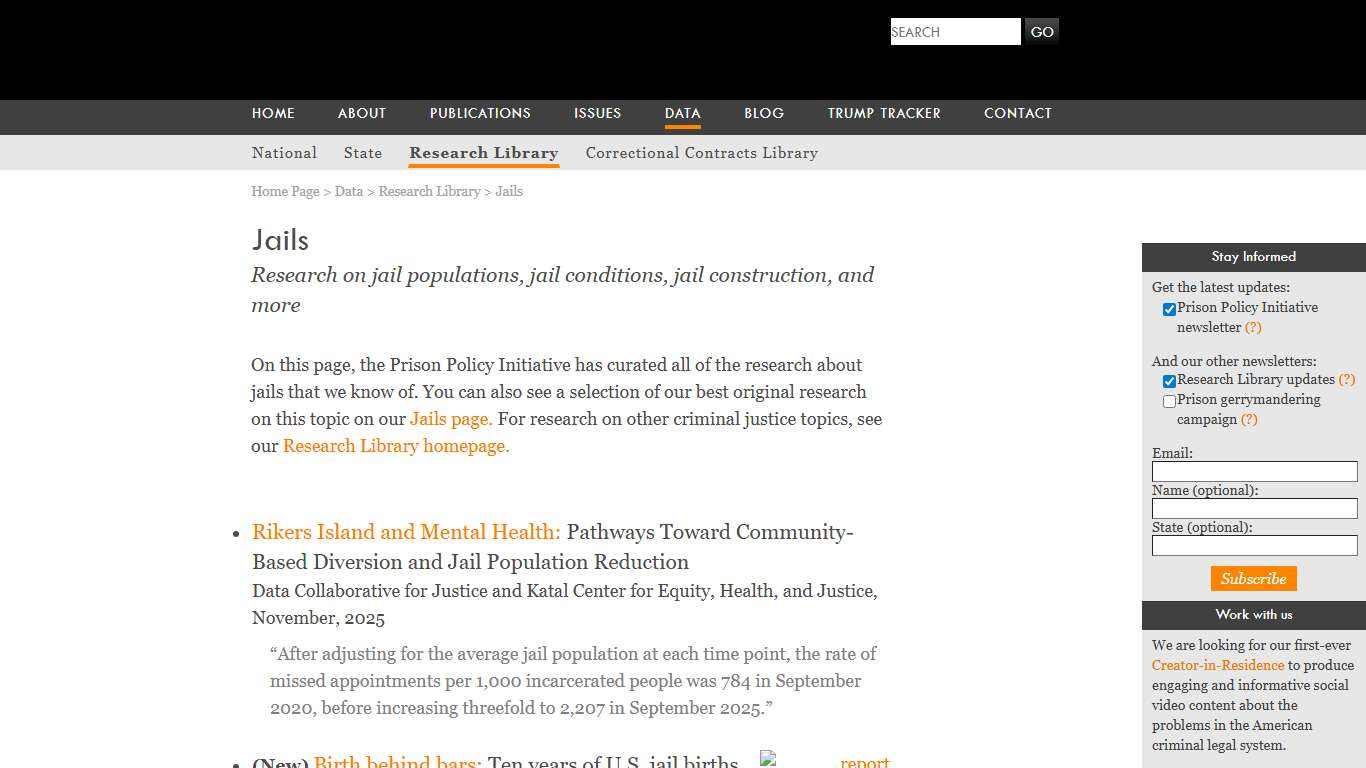Open the Research Library homepage link

coord(395,446)
